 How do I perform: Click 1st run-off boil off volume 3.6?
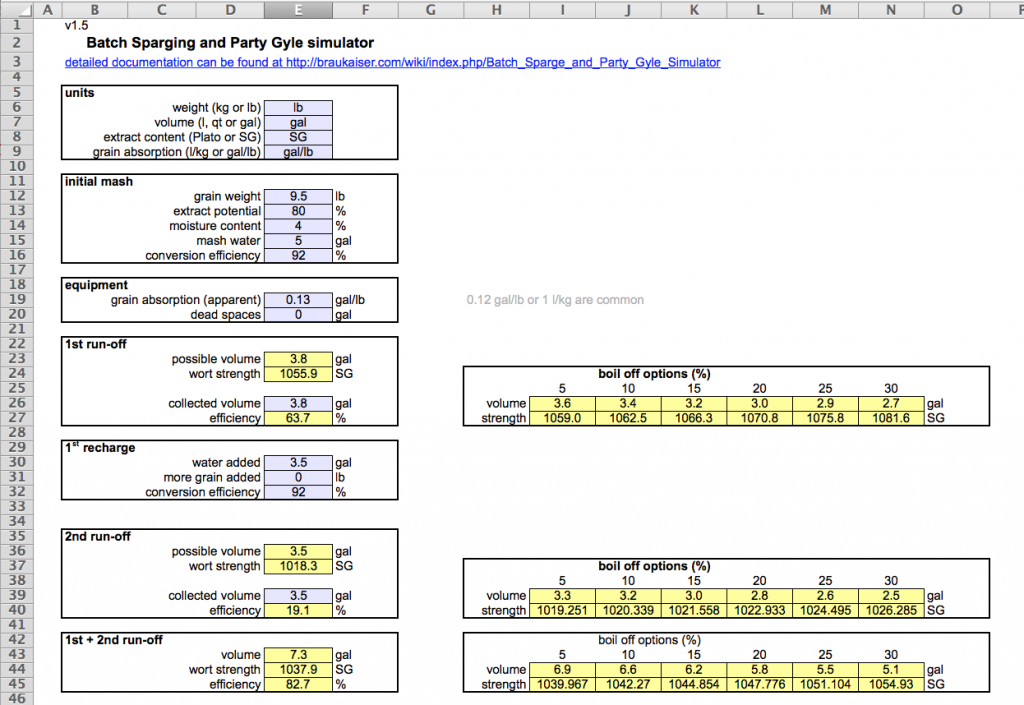coord(562,403)
